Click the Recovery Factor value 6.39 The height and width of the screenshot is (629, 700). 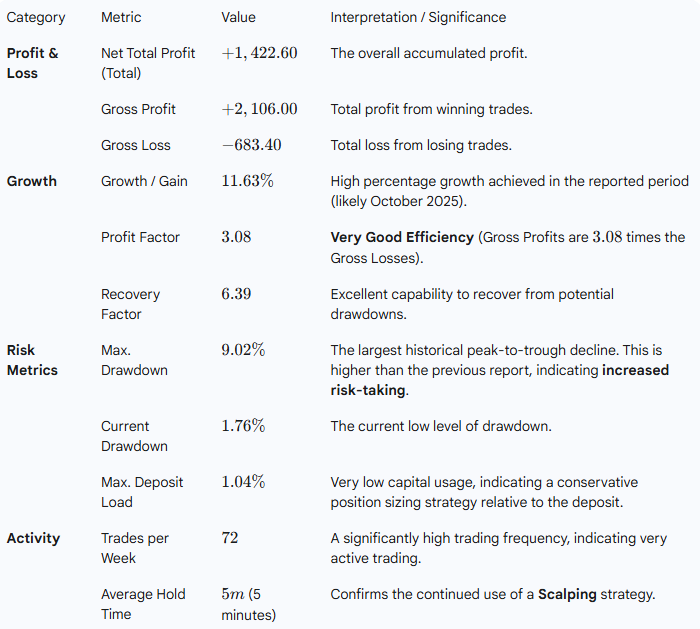click(x=236, y=294)
